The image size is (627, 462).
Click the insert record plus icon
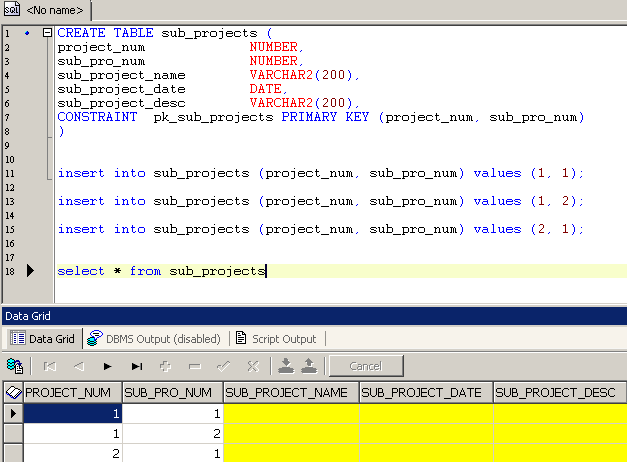(x=166, y=366)
